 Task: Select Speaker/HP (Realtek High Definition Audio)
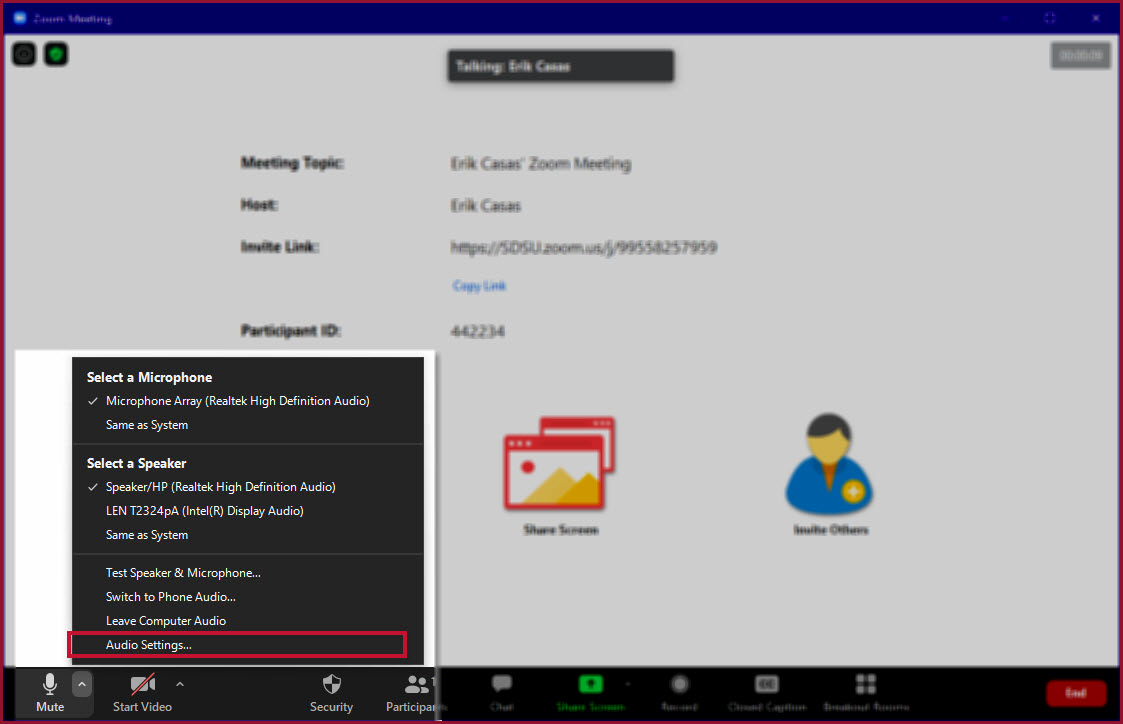coord(248,487)
